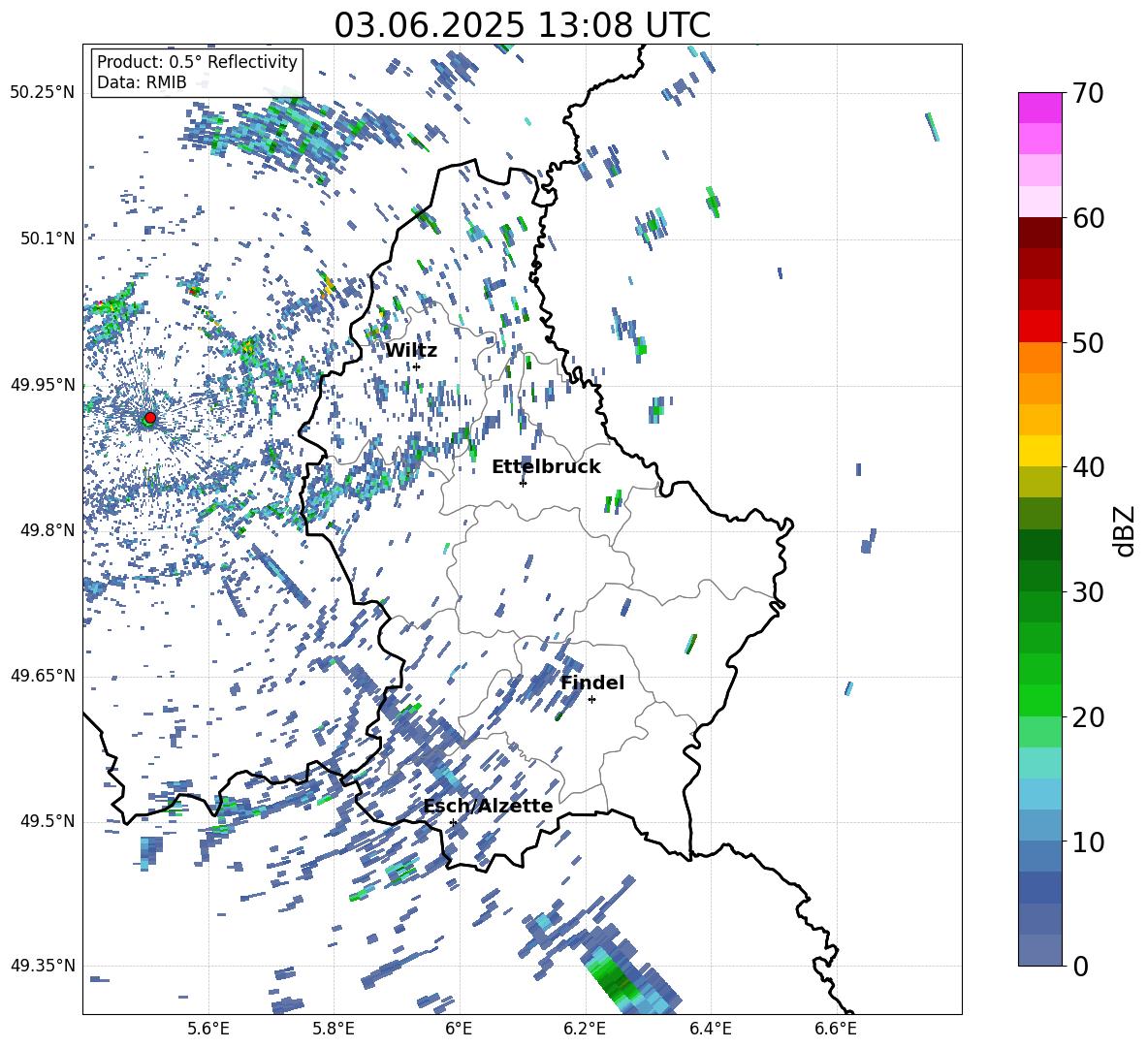The height and width of the screenshot is (1048, 1148).
Task: Click the red radar station marker
Action: pyautogui.click(x=150, y=418)
